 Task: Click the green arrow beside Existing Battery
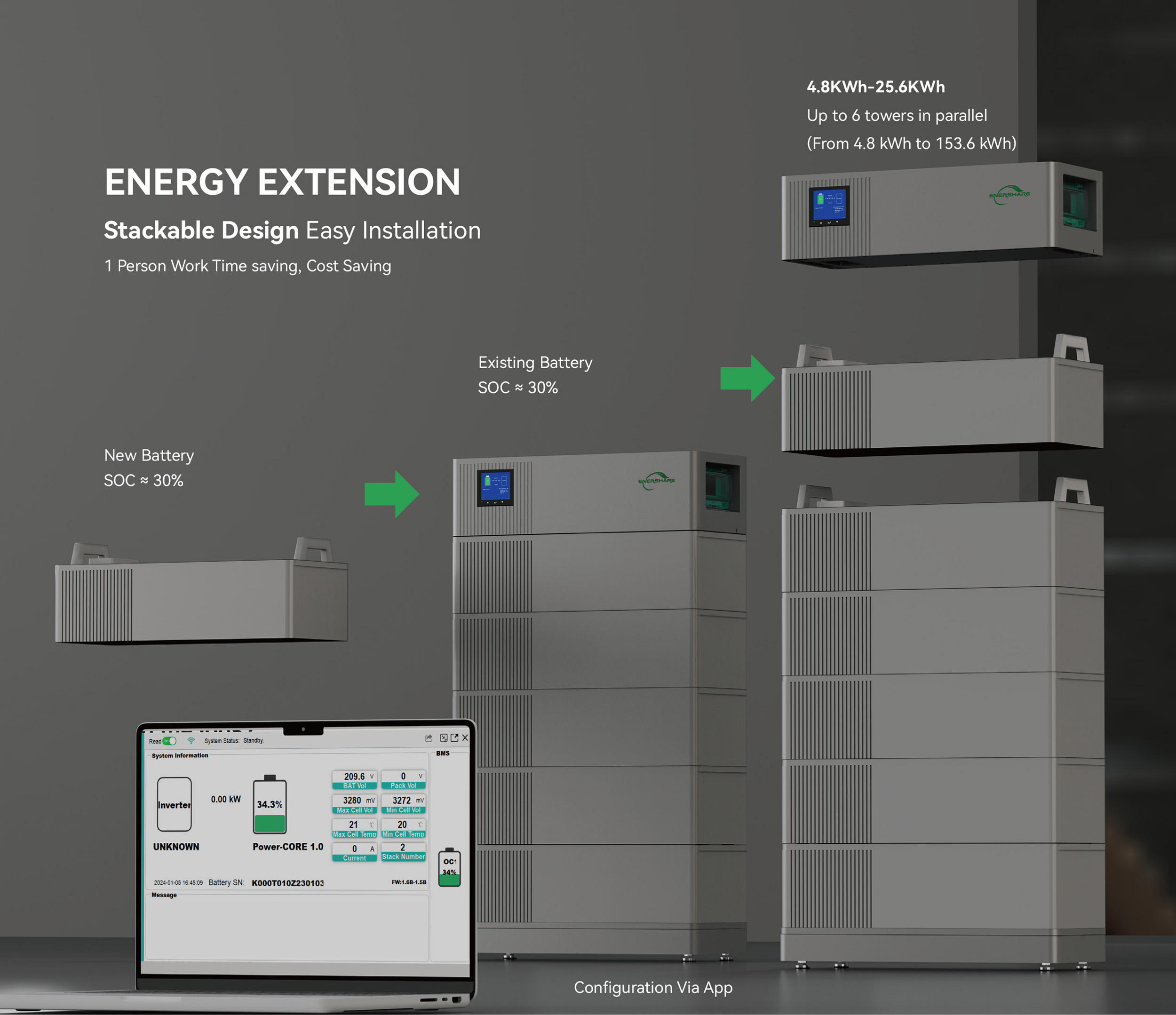click(747, 379)
